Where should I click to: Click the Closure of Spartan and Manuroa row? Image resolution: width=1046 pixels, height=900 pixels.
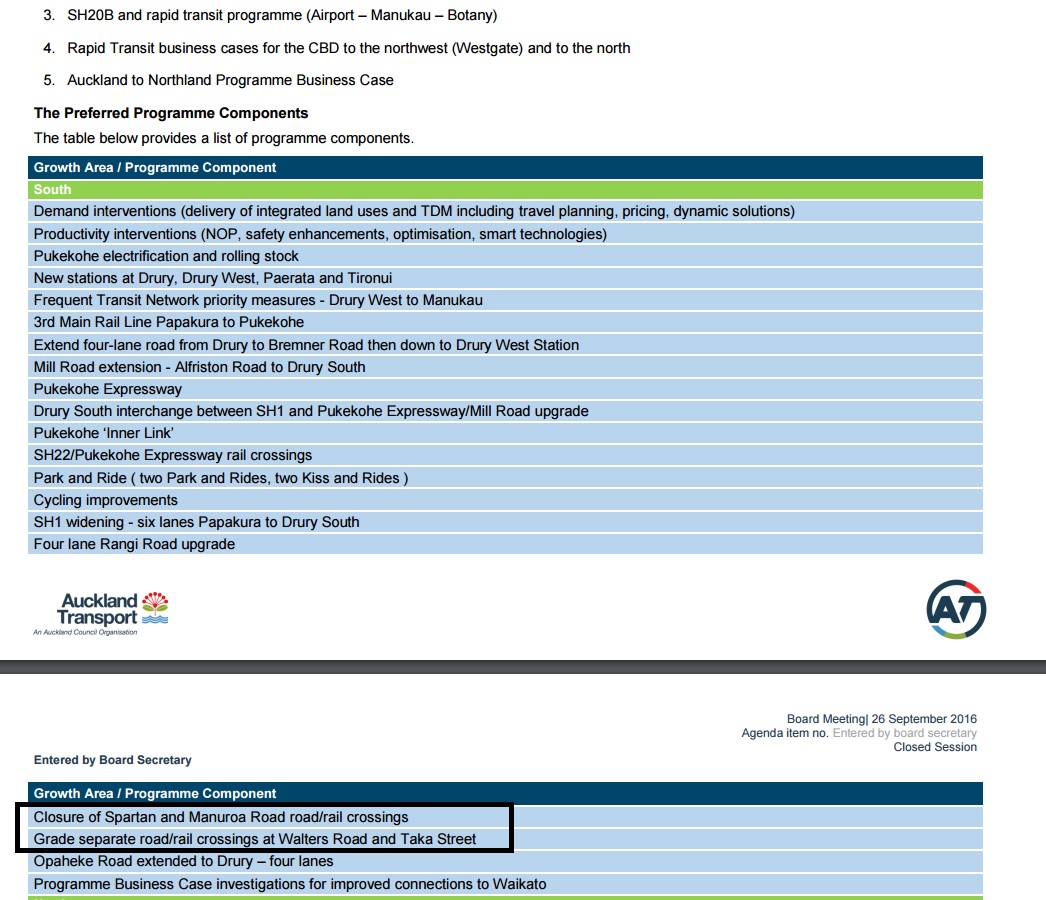tap(221, 817)
